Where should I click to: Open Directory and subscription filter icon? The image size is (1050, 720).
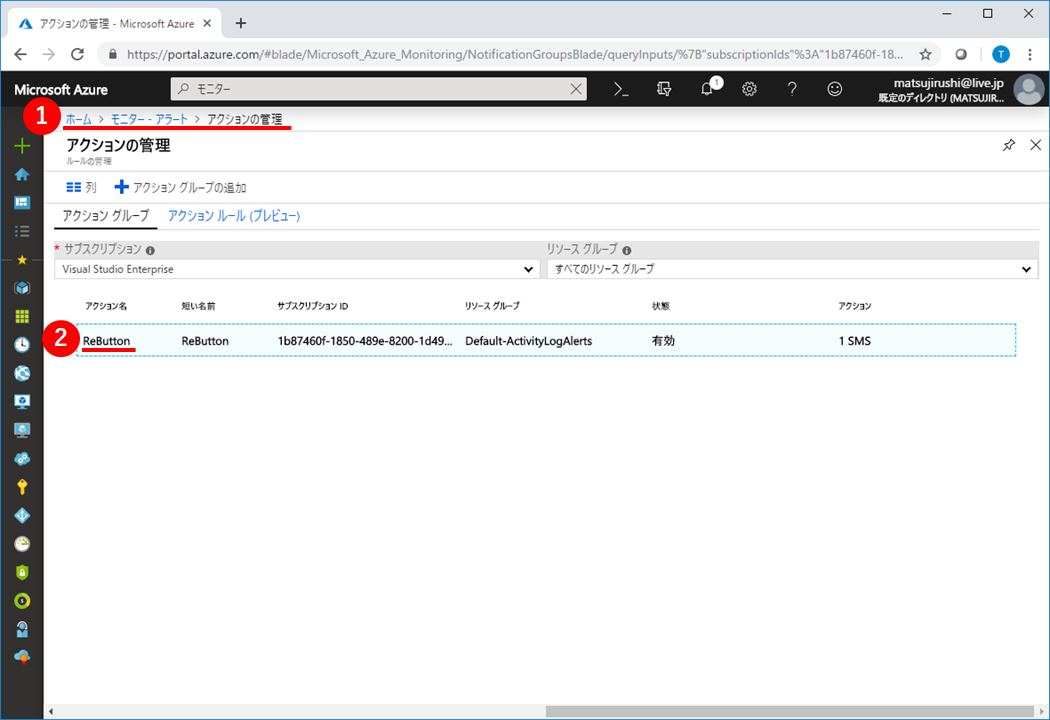[664, 89]
